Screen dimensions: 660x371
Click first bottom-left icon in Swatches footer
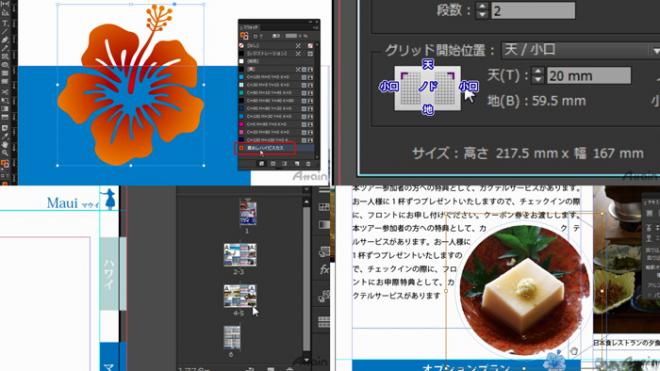point(261,164)
